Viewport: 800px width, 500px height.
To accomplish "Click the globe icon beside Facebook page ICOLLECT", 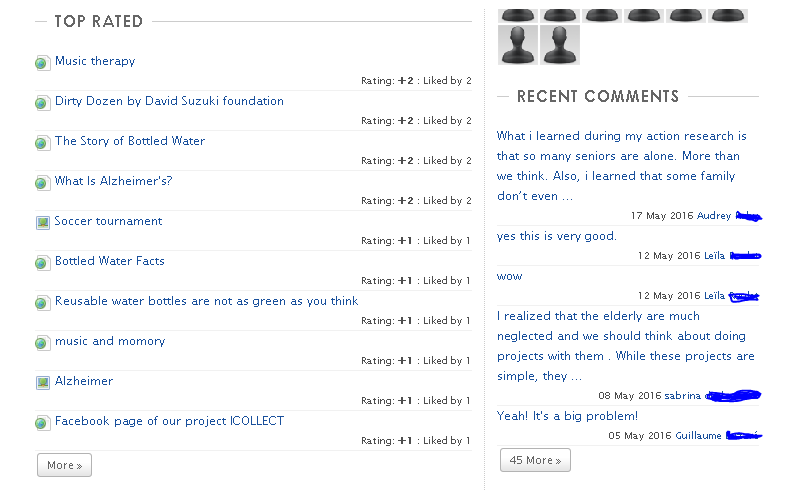I will click(43, 423).
